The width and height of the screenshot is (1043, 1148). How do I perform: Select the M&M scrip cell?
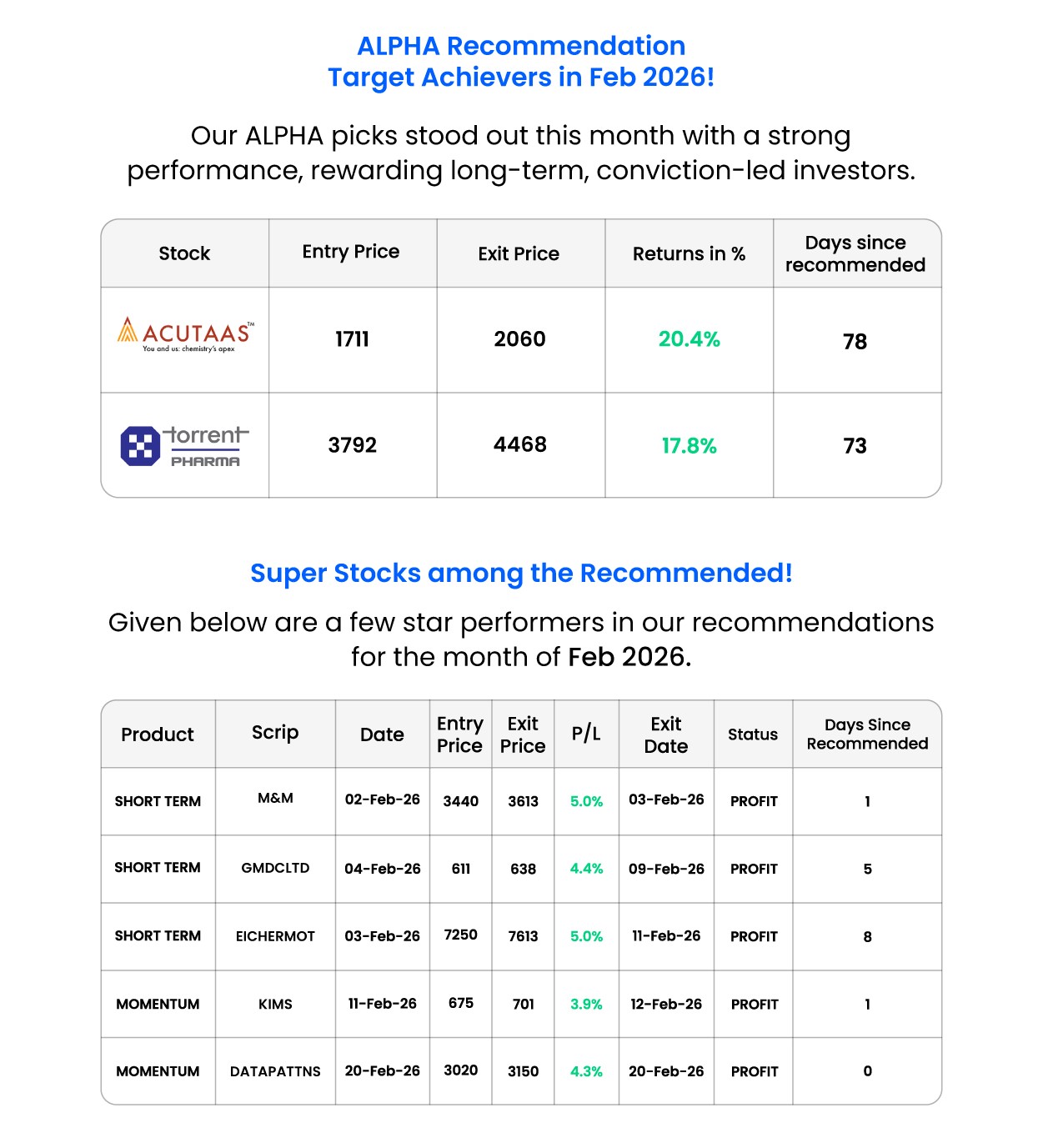[275, 799]
